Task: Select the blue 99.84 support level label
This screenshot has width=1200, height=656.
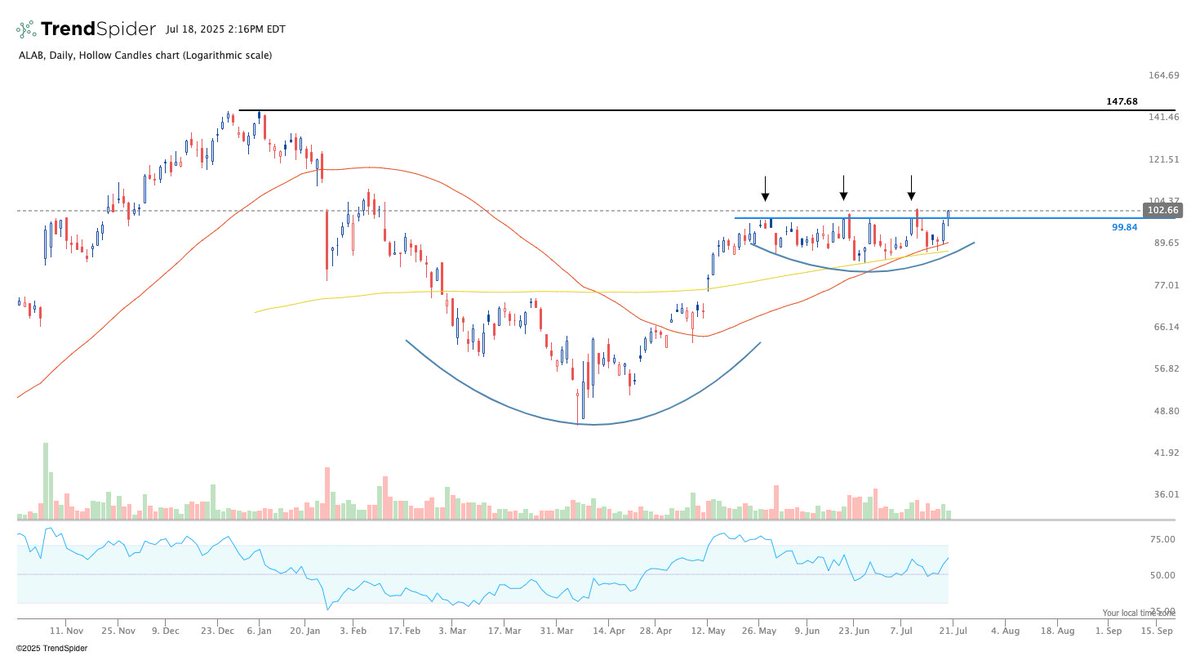Action: tap(1125, 228)
